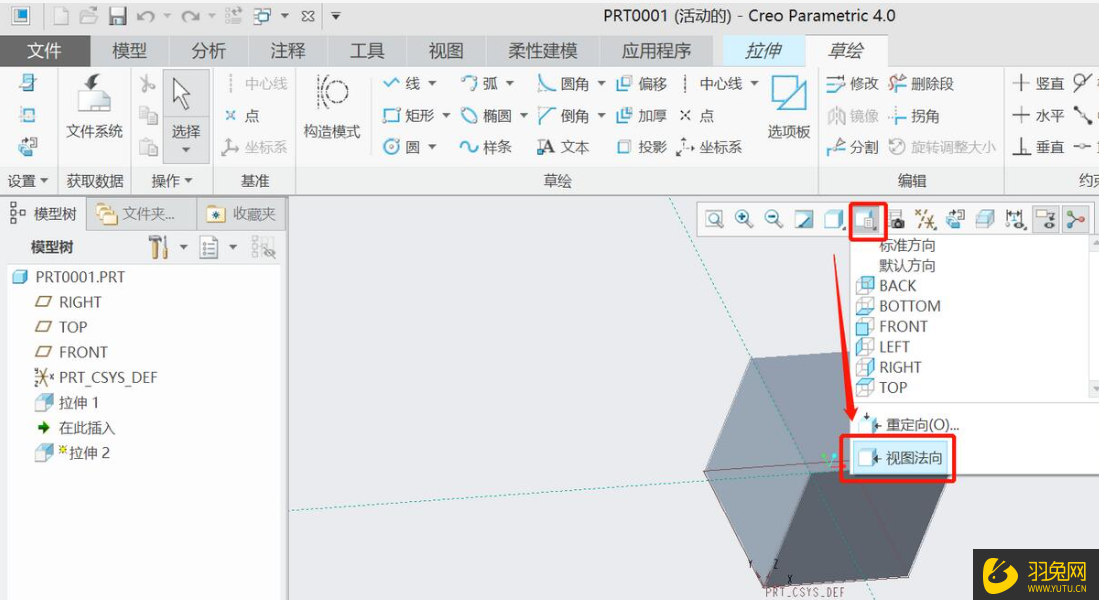This screenshot has width=1099, height=600.
Task: Expand the Fillet (圆角) dropdown arrow
Action: 601,83
